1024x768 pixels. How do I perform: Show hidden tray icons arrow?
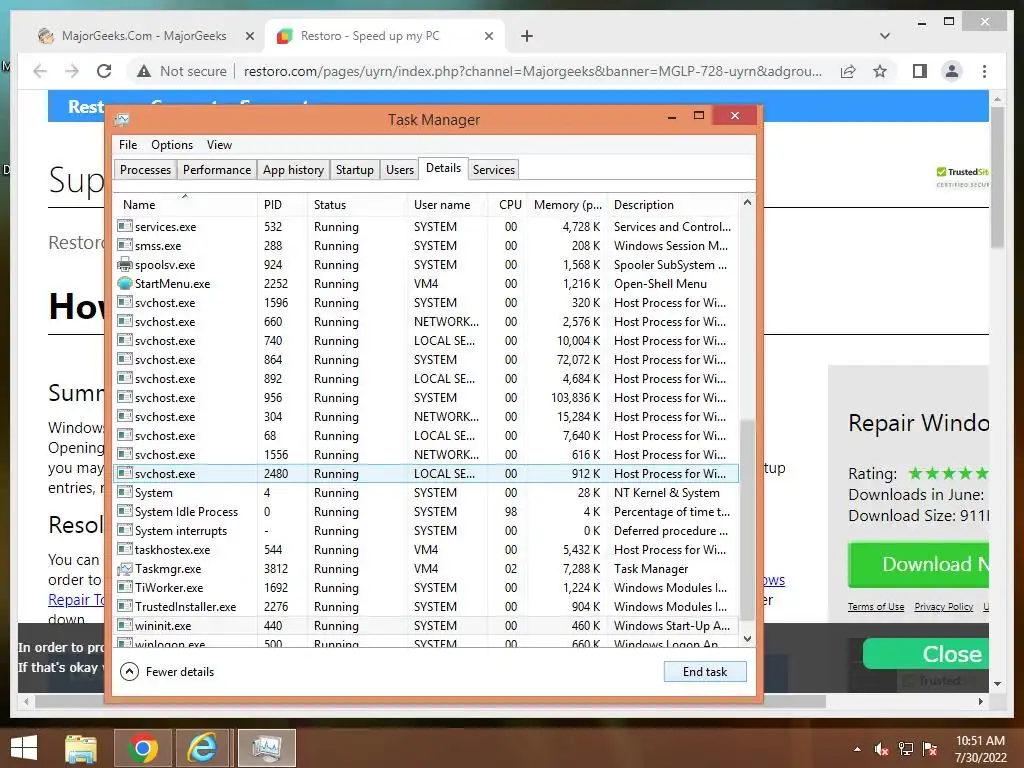pos(857,749)
